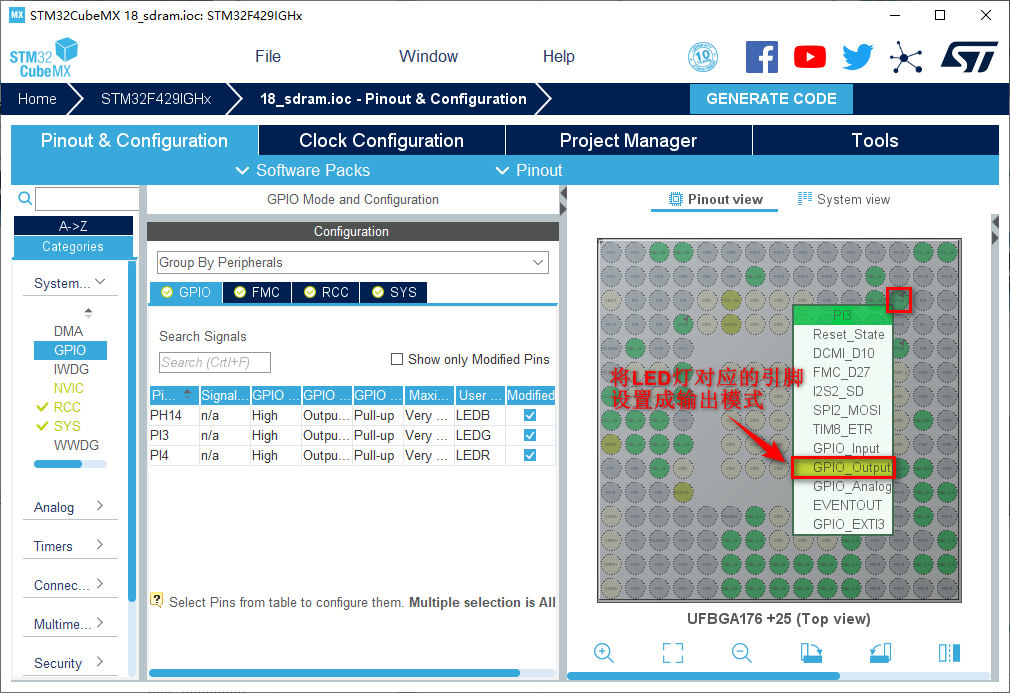
Task: Click the fit-to-screen pinout icon
Action: [673, 653]
